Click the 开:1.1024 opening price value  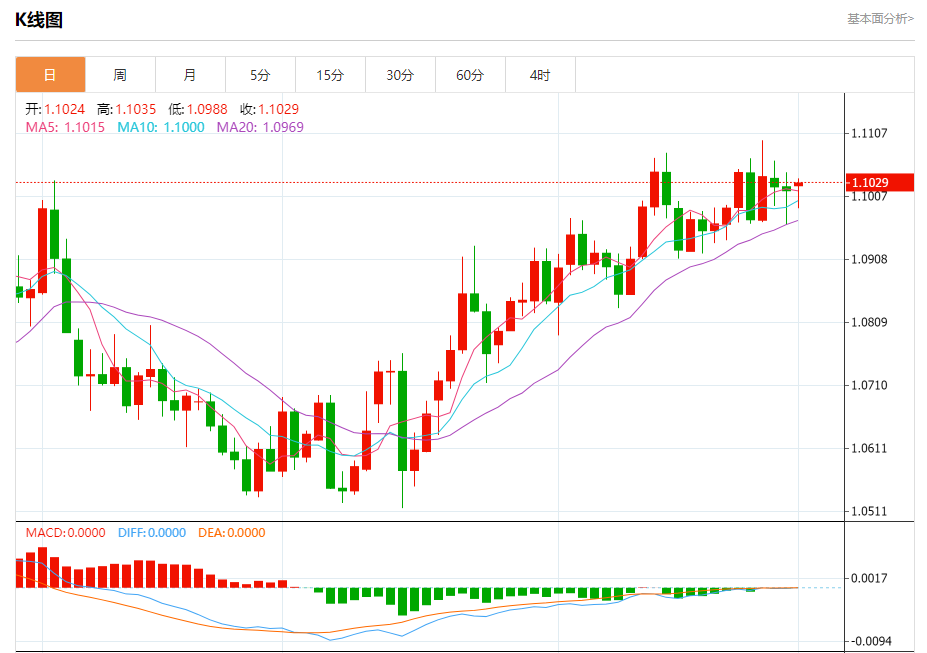(55, 109)
